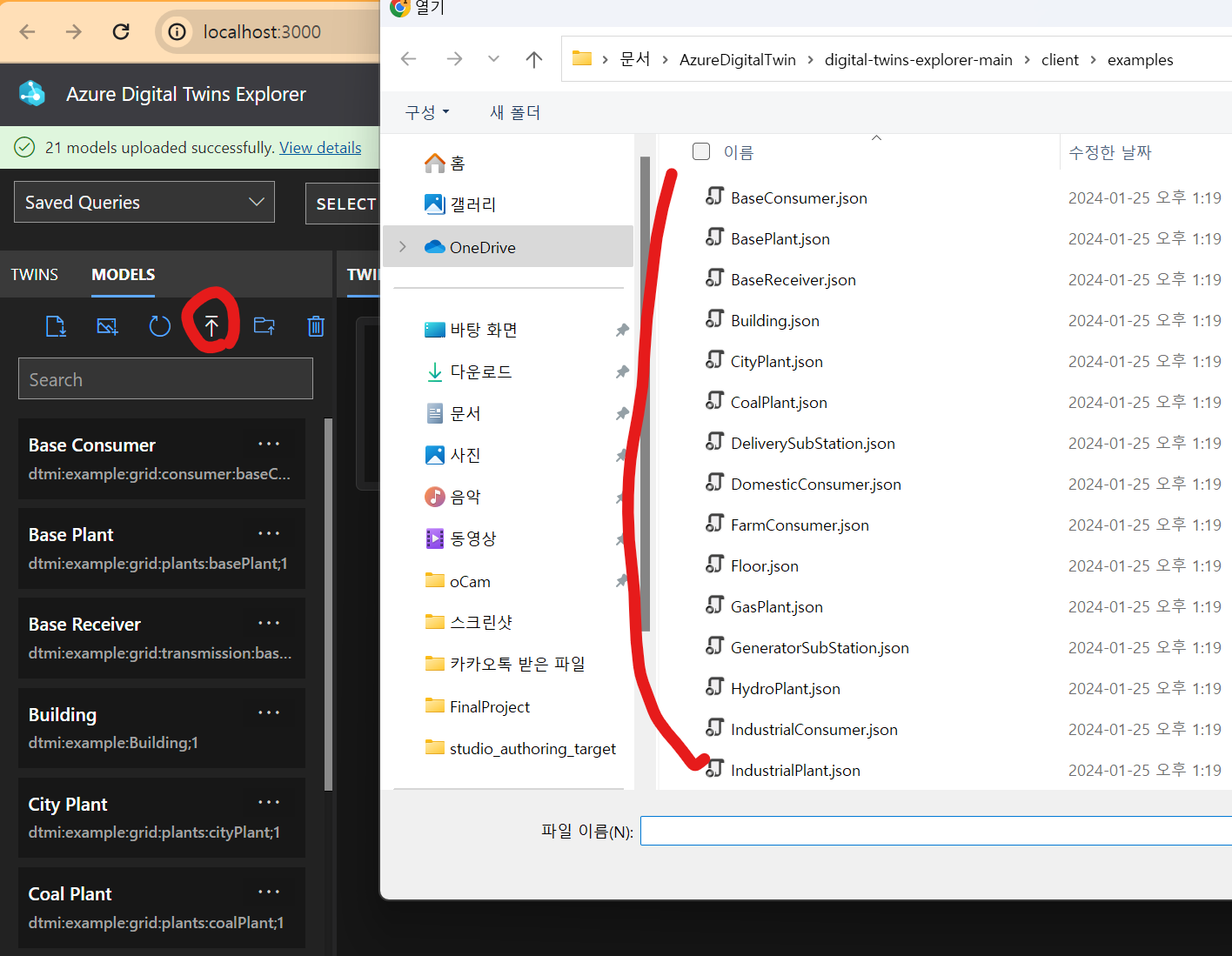Switch to the MODELS tab

pyautogui.click(x=124, y=275)
